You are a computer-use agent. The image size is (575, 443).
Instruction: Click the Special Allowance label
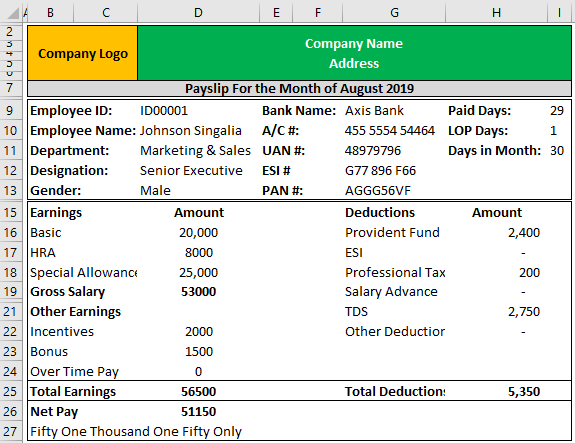pos(84,272)
